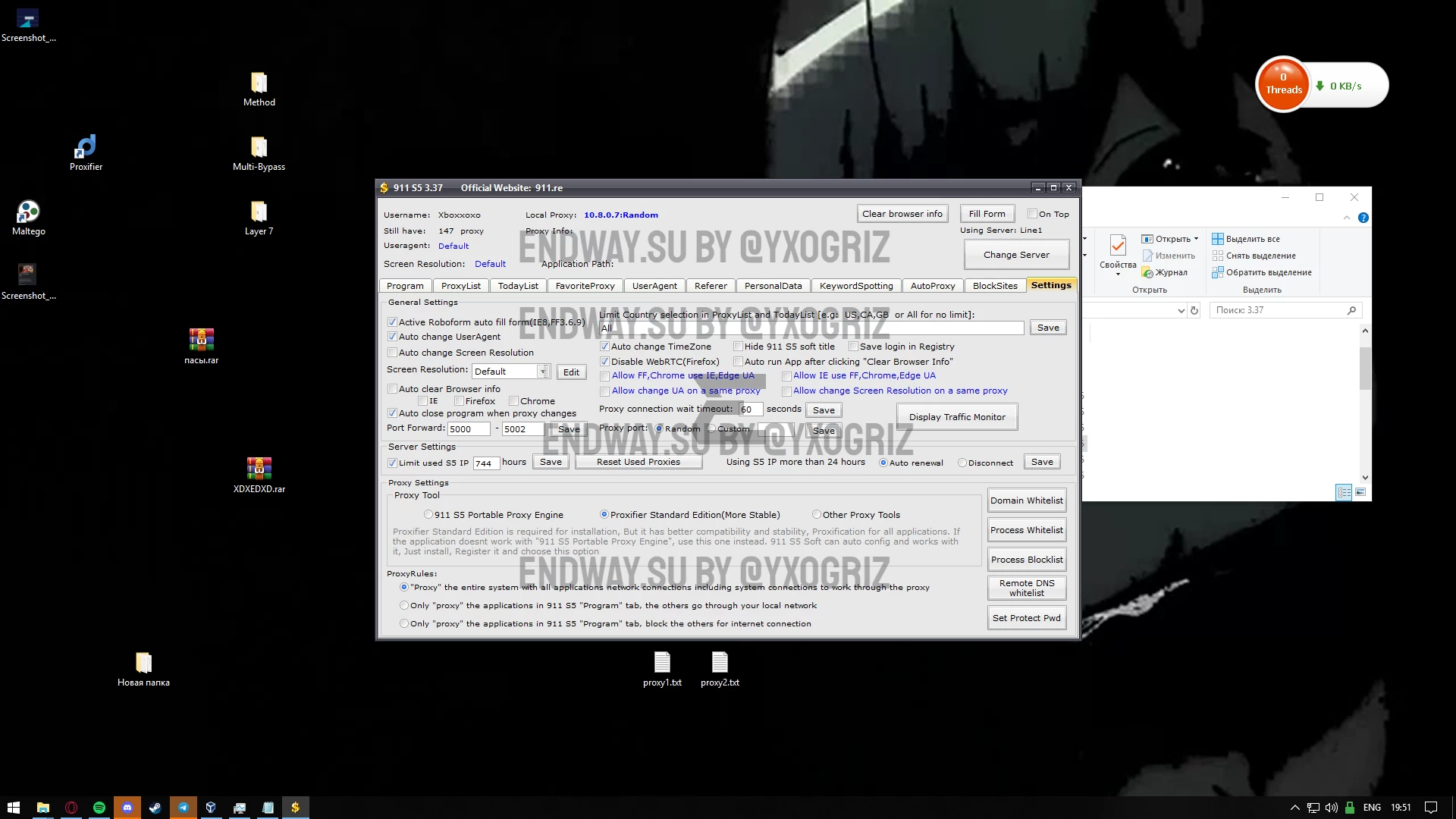
Task: Open VirtualBox from the taskbar
Action: (x=212, y=808)
